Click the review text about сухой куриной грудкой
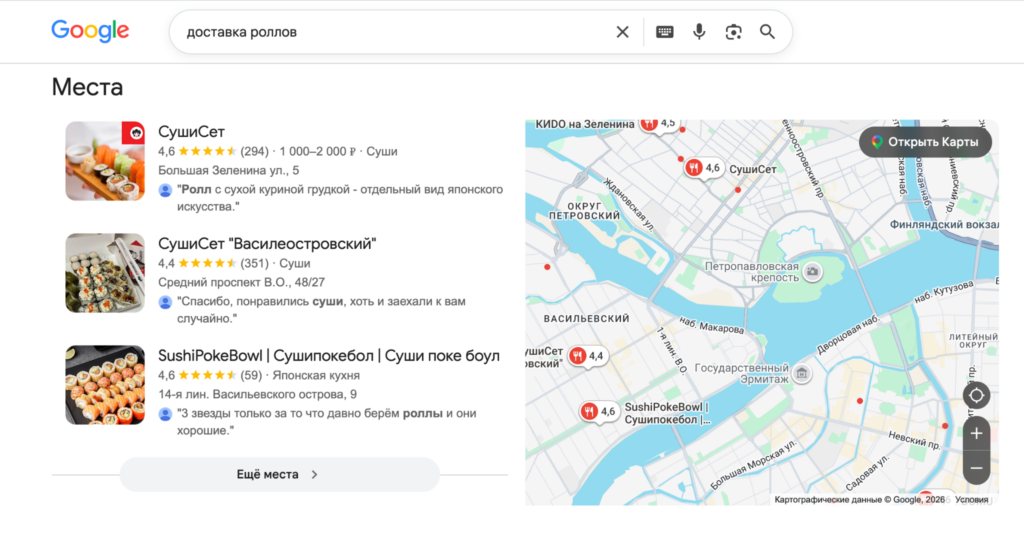Screen dimensions: 1024x535 pos(340,198)
